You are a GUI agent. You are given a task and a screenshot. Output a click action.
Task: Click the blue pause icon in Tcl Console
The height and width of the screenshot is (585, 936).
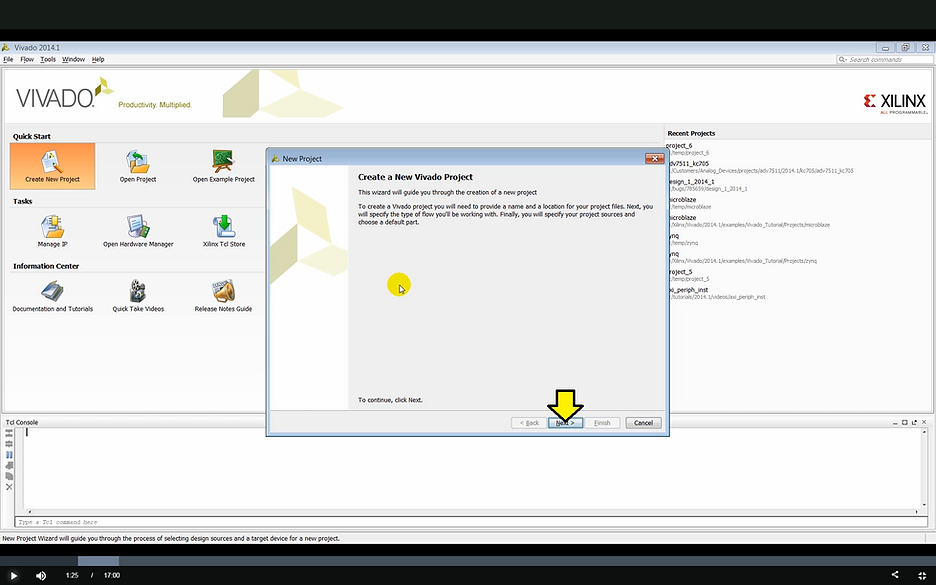click(9, 454)
